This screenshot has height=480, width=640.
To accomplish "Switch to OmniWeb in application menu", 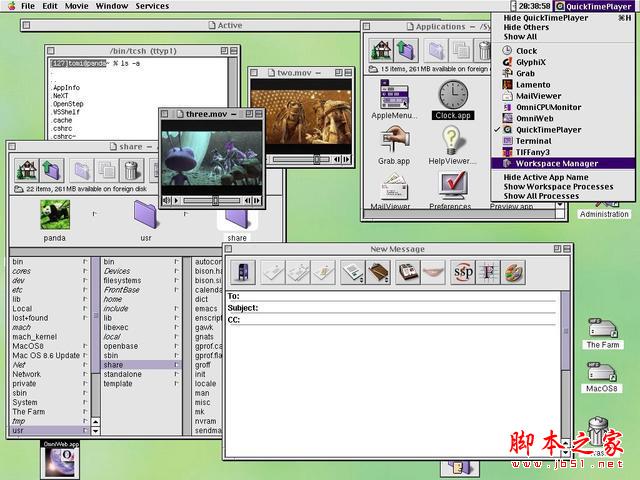I will 563,118.
